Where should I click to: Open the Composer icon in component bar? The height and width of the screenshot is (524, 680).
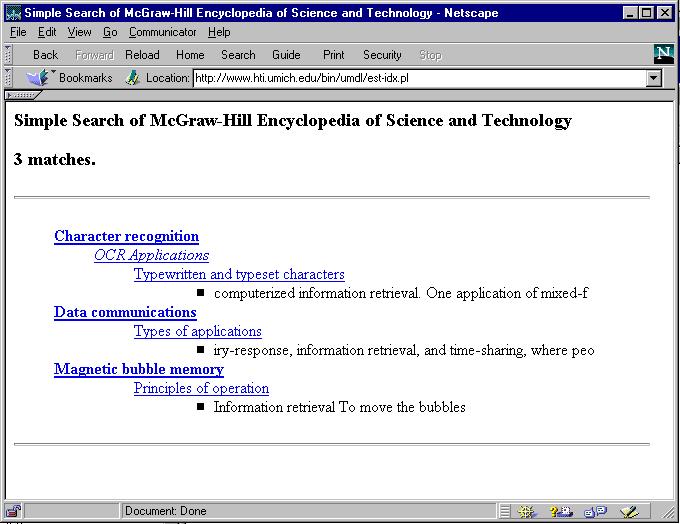click(x=629, y=511)
